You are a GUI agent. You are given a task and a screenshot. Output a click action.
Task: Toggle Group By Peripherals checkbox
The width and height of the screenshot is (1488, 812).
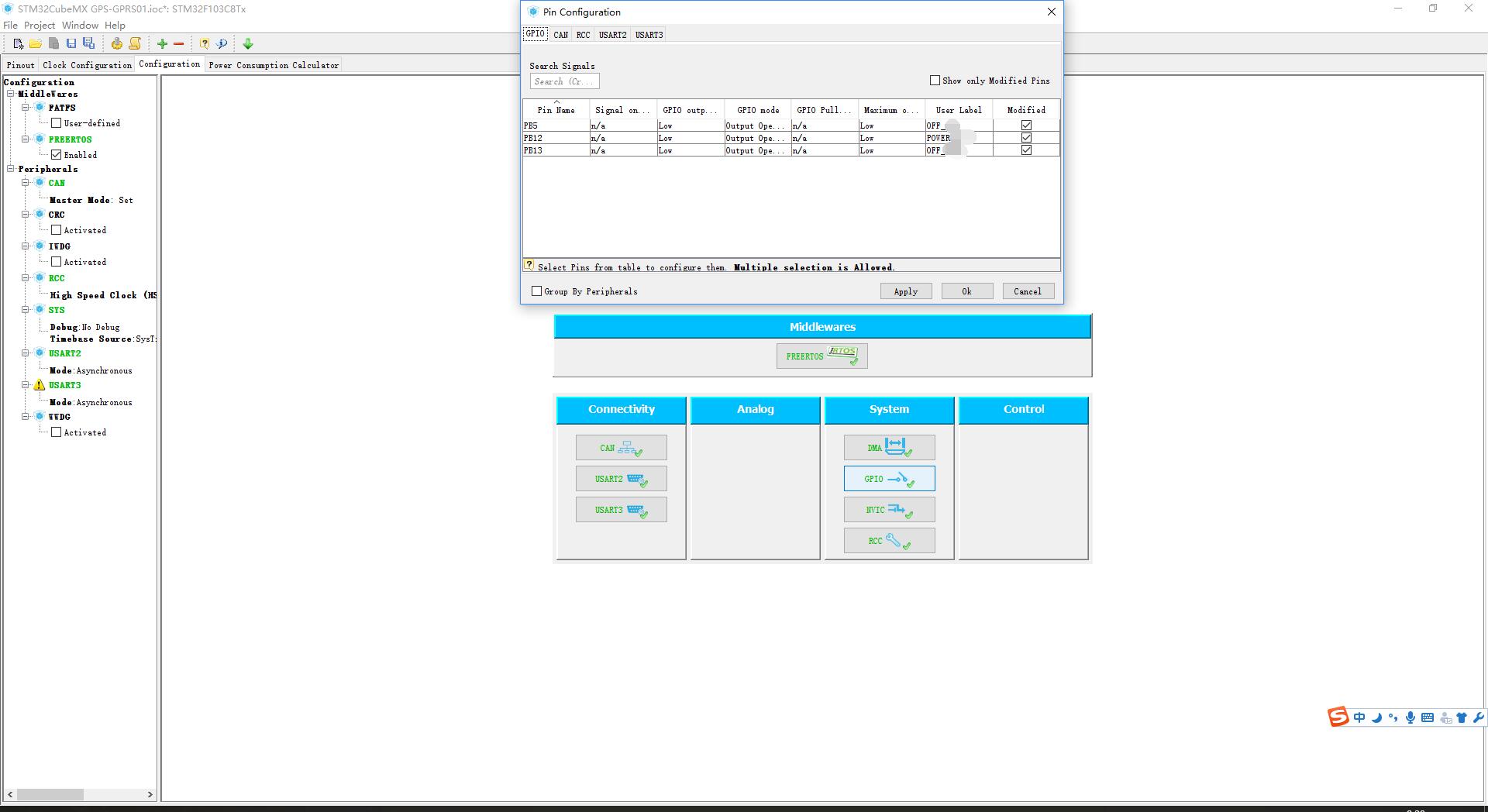(536, 291)
